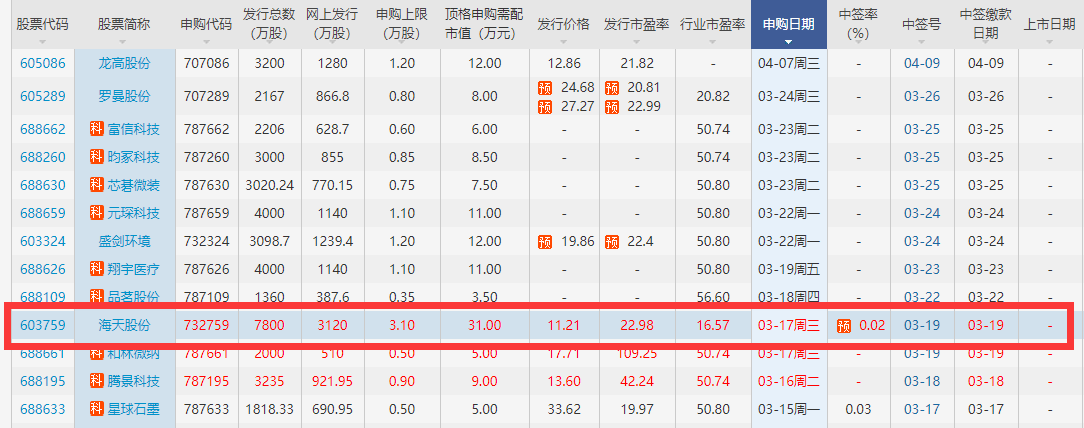Open stock code 605086 link

(x=43, y=63)
